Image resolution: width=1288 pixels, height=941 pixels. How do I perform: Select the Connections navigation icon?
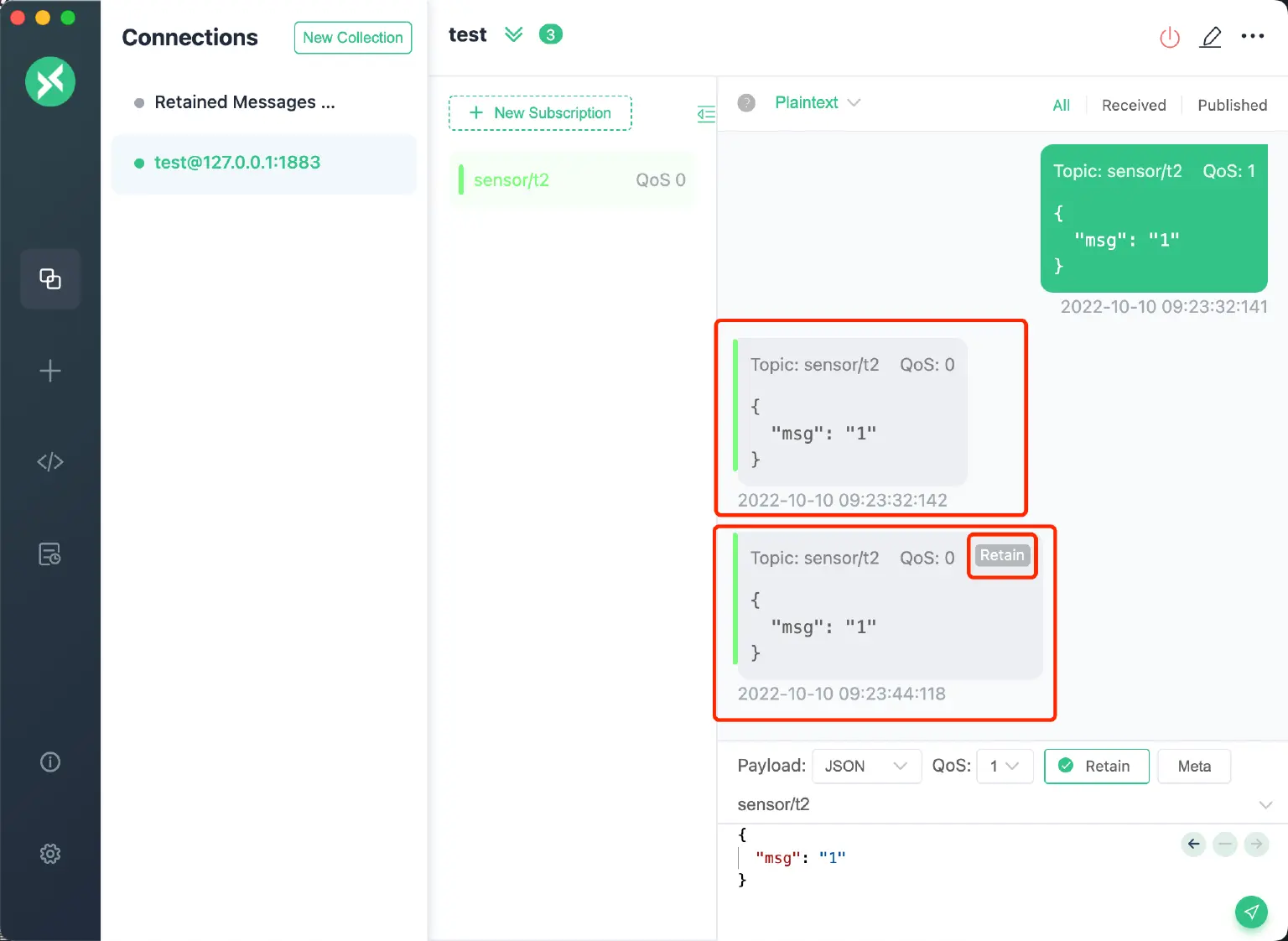(x=50, y=279)
